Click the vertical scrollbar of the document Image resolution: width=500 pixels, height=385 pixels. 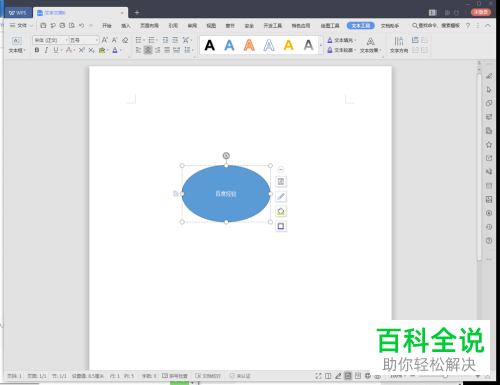pyautogui.click(x=479, y=167)
